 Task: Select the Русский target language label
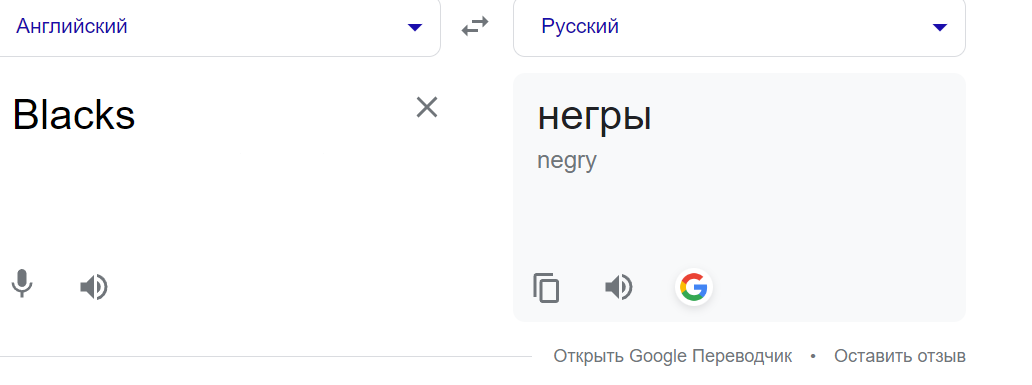[580, 26]
